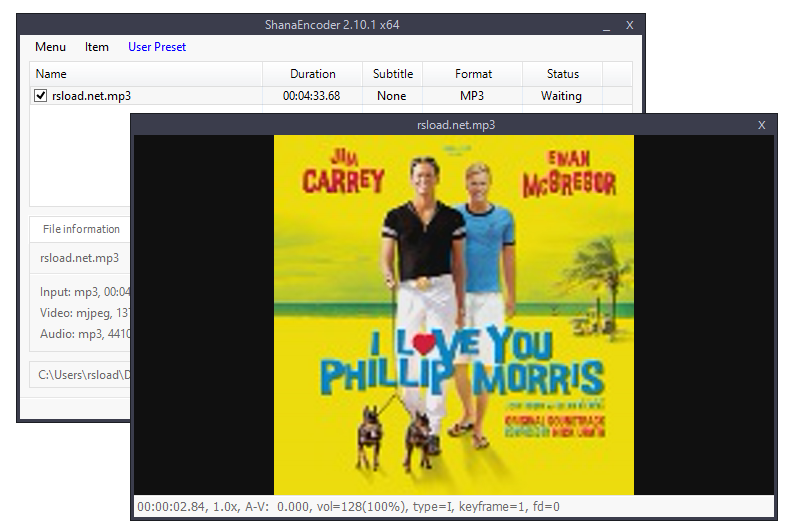Click the preview status bar playback time
Viewport: 796px width, 531px height.
(171, 507)
